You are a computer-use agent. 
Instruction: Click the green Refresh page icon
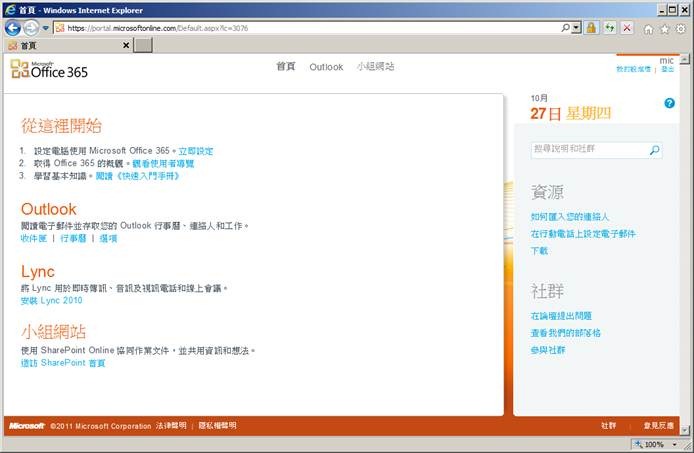pos(609,28)
